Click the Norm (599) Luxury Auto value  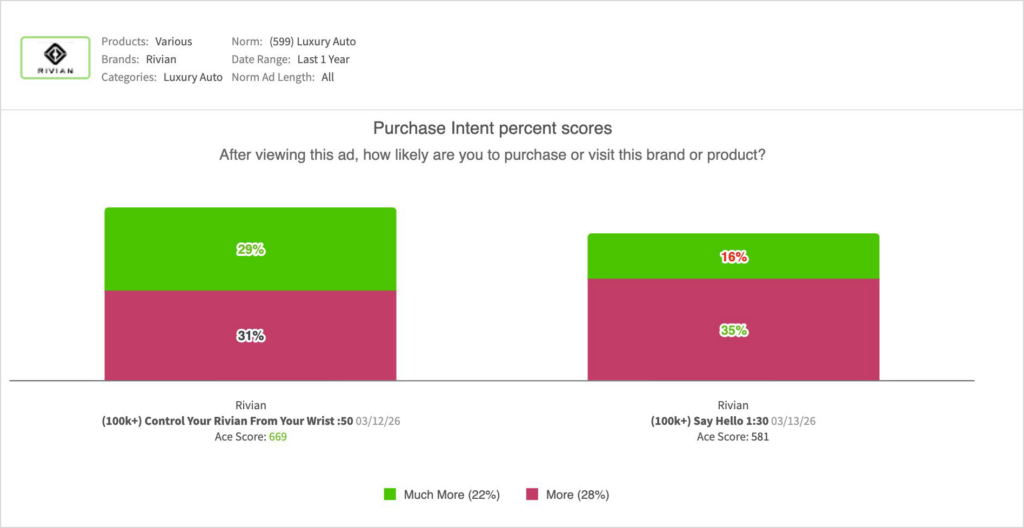pyautogui.click(x=312, y=42)
